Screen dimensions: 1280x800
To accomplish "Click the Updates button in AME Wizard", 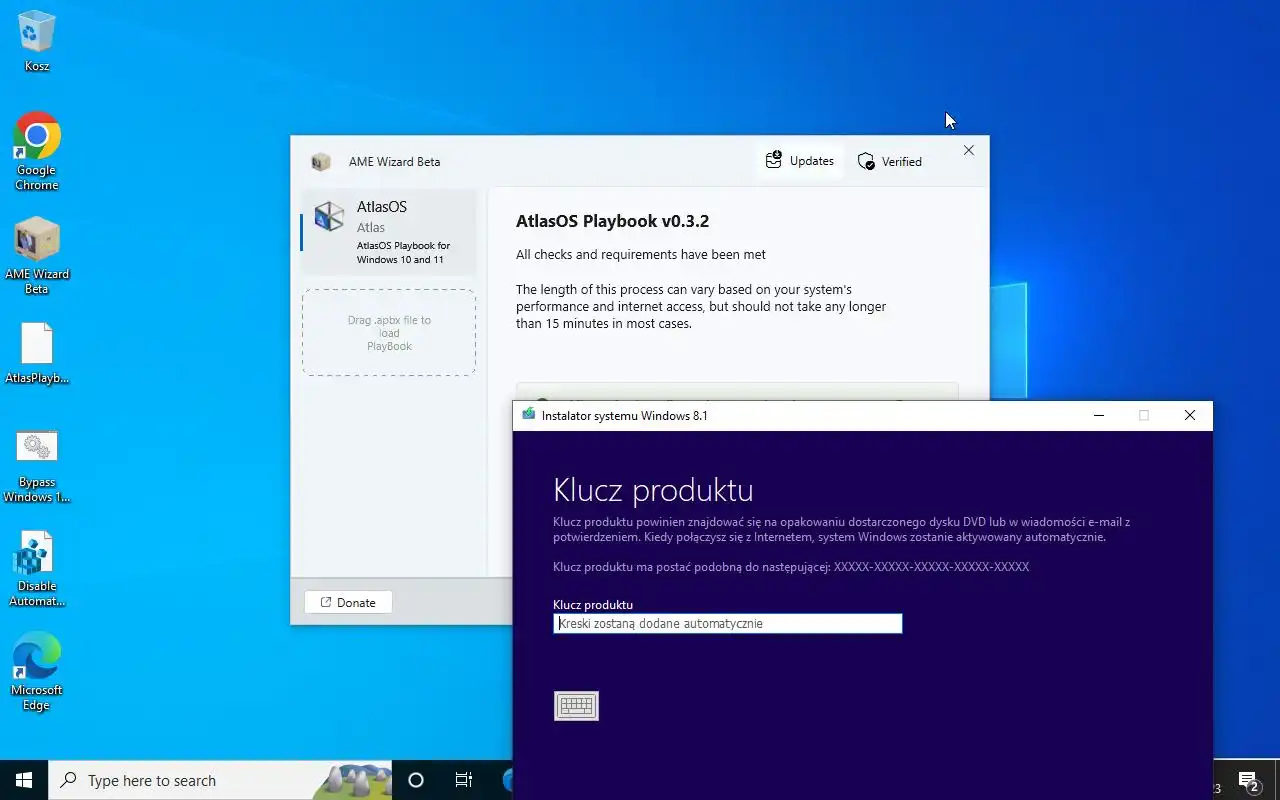I will [x=800, y=161].
